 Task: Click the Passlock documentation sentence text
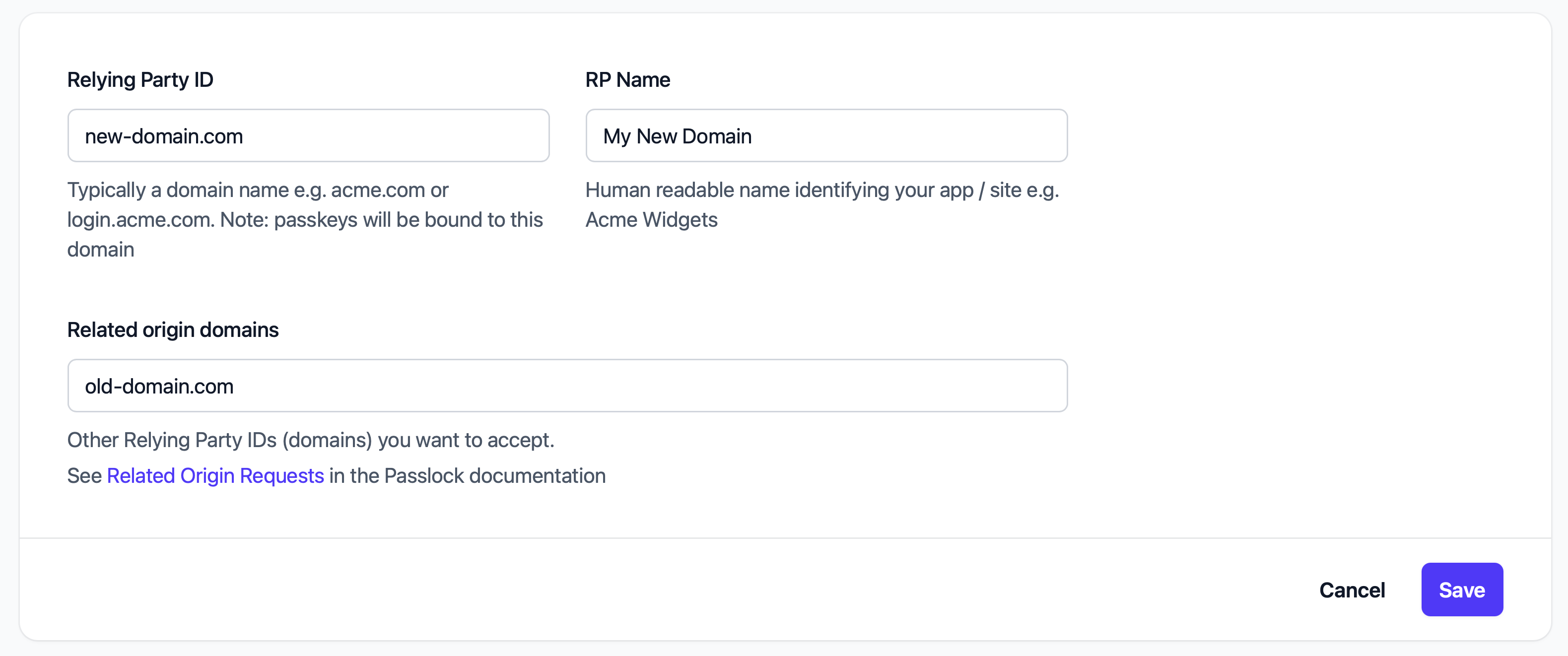(466, 475)
